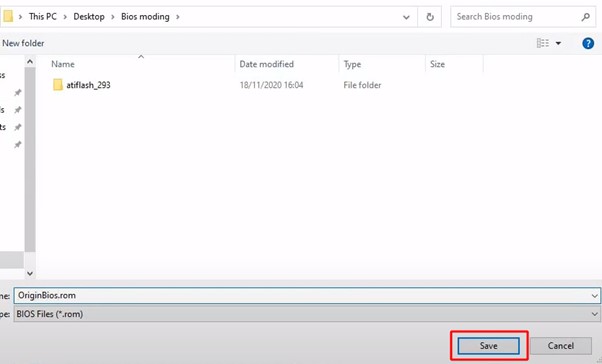Click the This PC breadcrumb segment

[43, 17]
